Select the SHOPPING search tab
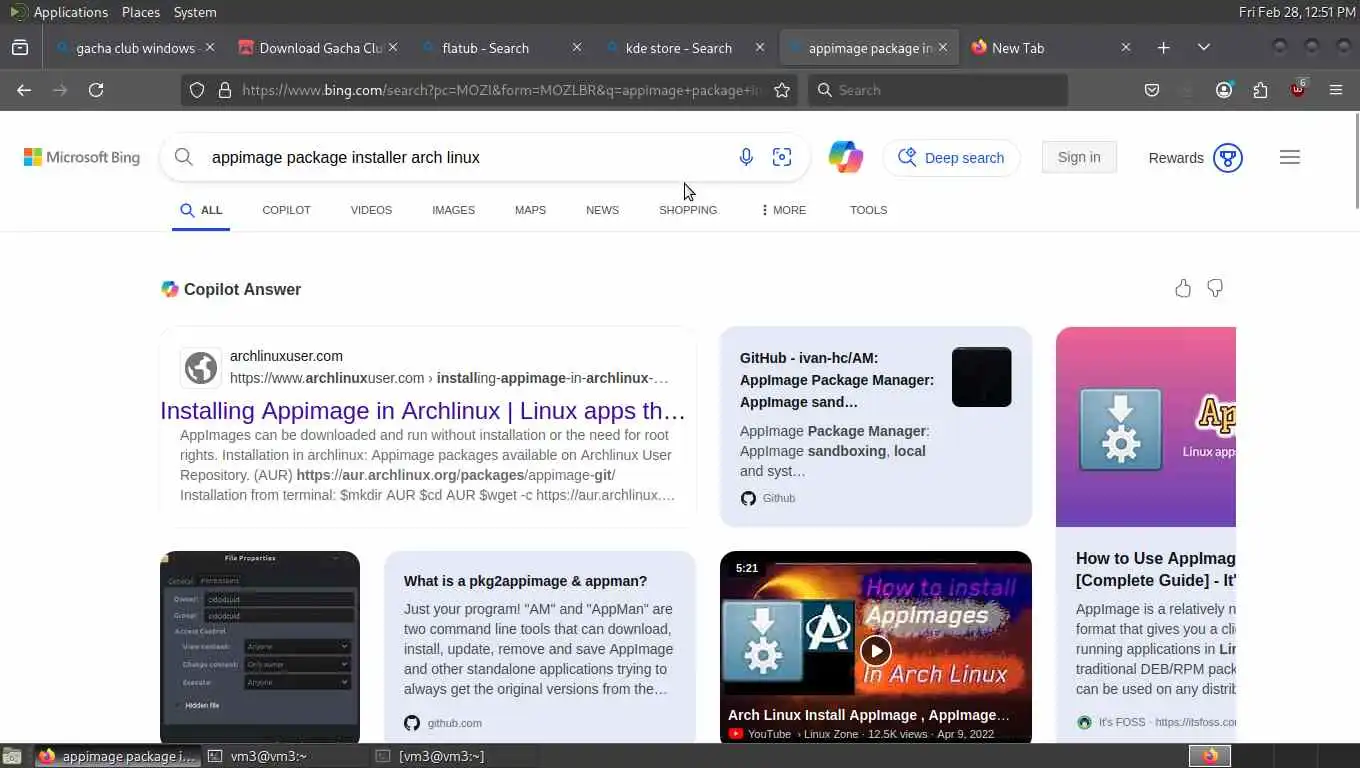The image size is (1360, 768). click(x=688, y=210)
